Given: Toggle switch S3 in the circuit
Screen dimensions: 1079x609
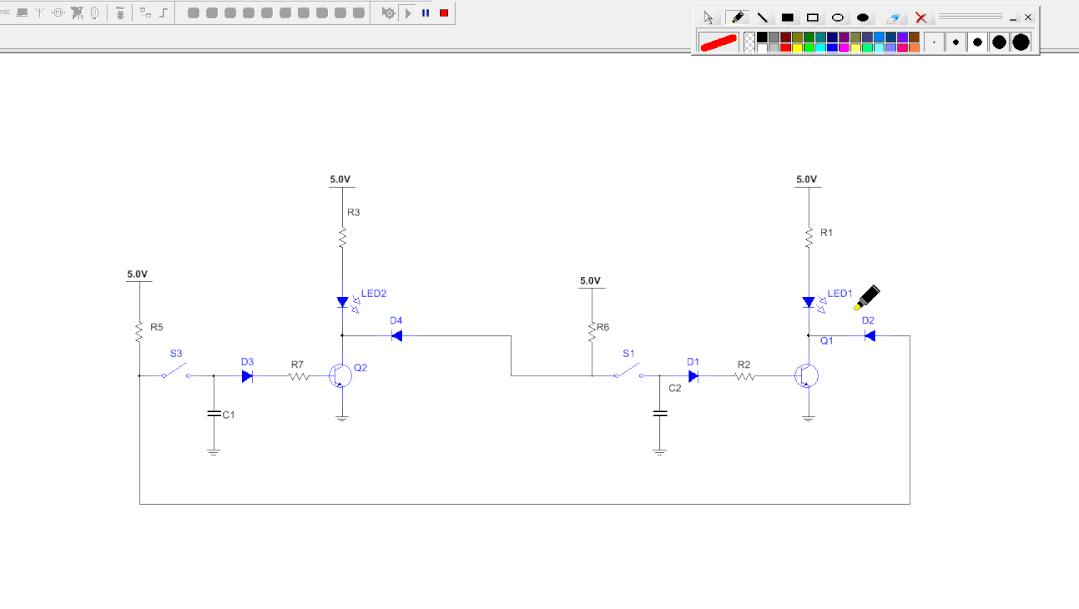Looking at the screenshot, I should click(176, 372).
